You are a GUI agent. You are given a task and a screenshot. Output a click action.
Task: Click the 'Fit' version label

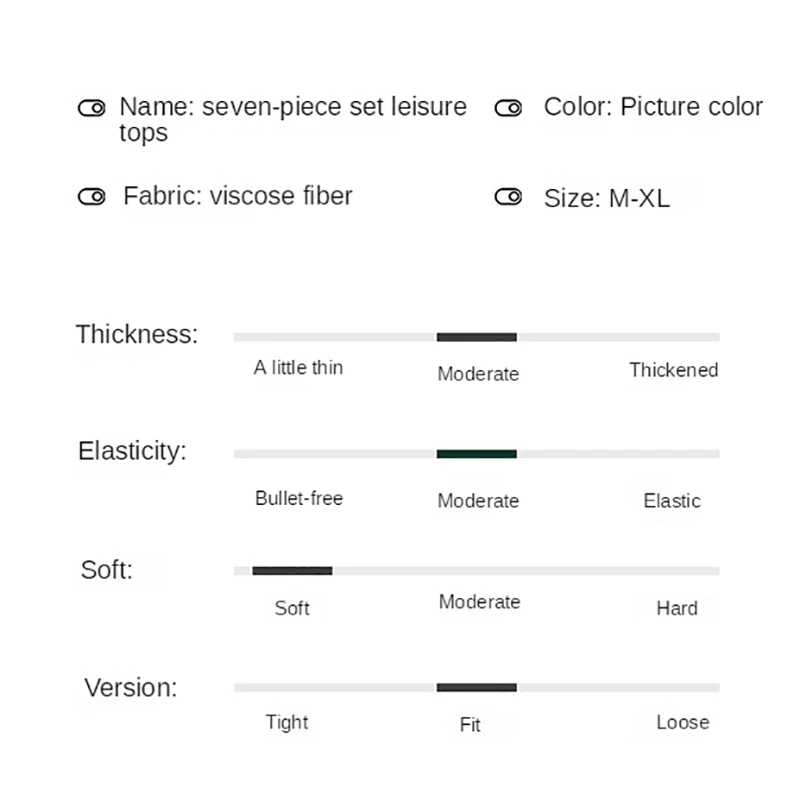[470, 725]
